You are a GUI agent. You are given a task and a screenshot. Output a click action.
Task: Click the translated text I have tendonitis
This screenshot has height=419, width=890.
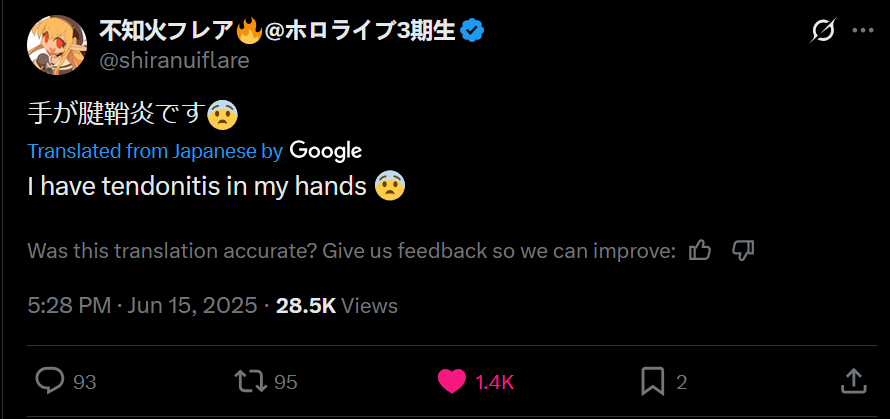[x=197, y=186]
